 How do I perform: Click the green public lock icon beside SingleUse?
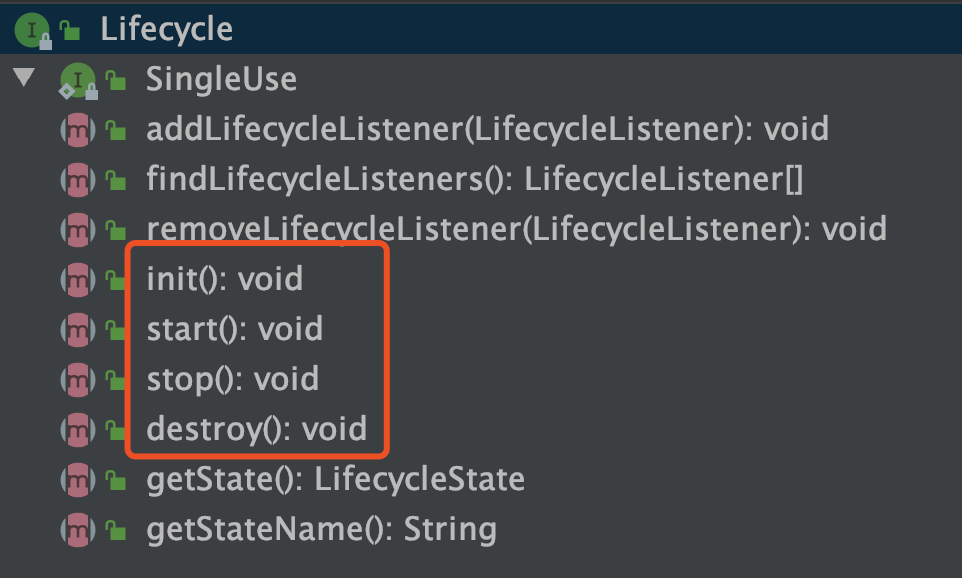tap(115, 80)
